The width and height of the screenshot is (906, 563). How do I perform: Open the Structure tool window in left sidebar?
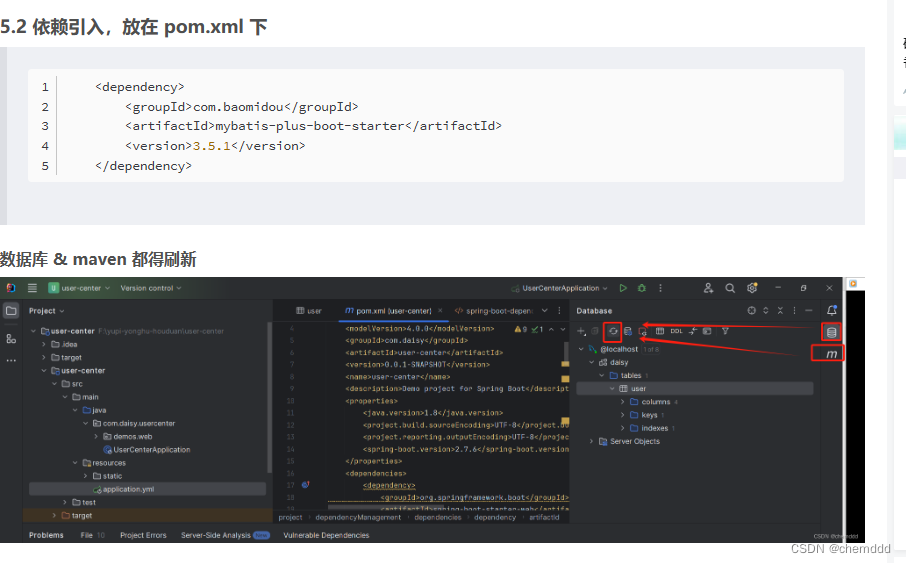click(x=11, y=339)
